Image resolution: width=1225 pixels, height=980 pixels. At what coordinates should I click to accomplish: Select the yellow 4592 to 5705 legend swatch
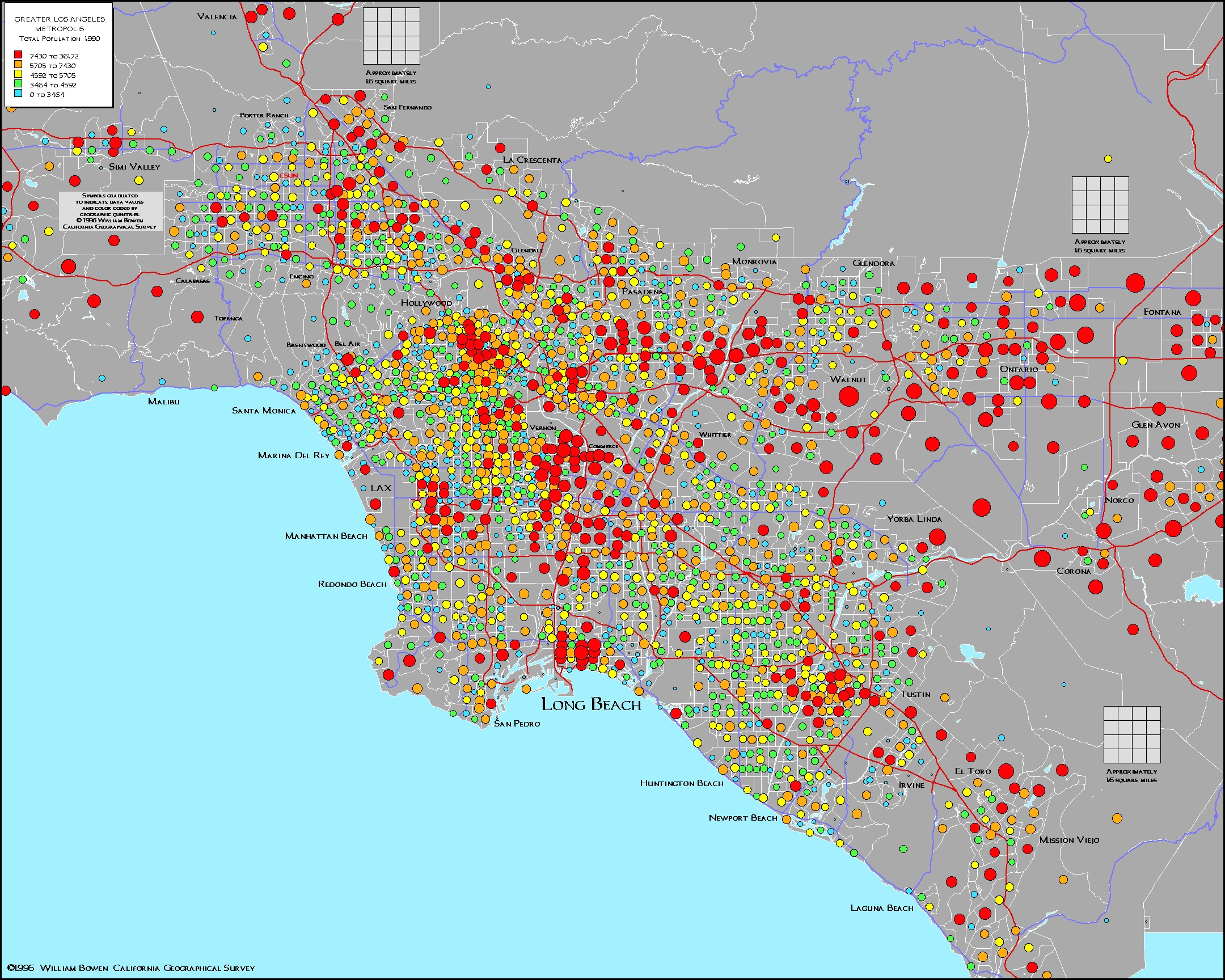click(x=18, y=74)
